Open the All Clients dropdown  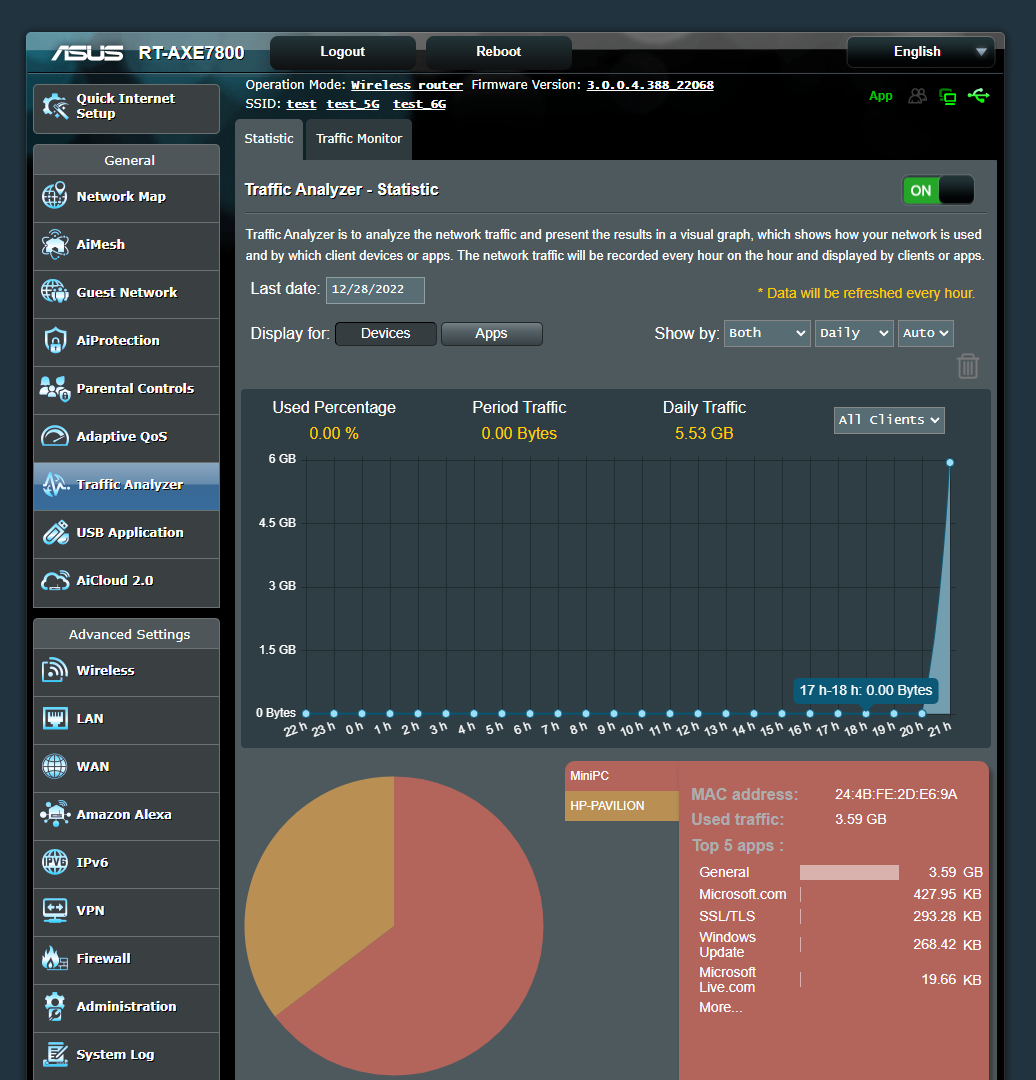point(889,419)
